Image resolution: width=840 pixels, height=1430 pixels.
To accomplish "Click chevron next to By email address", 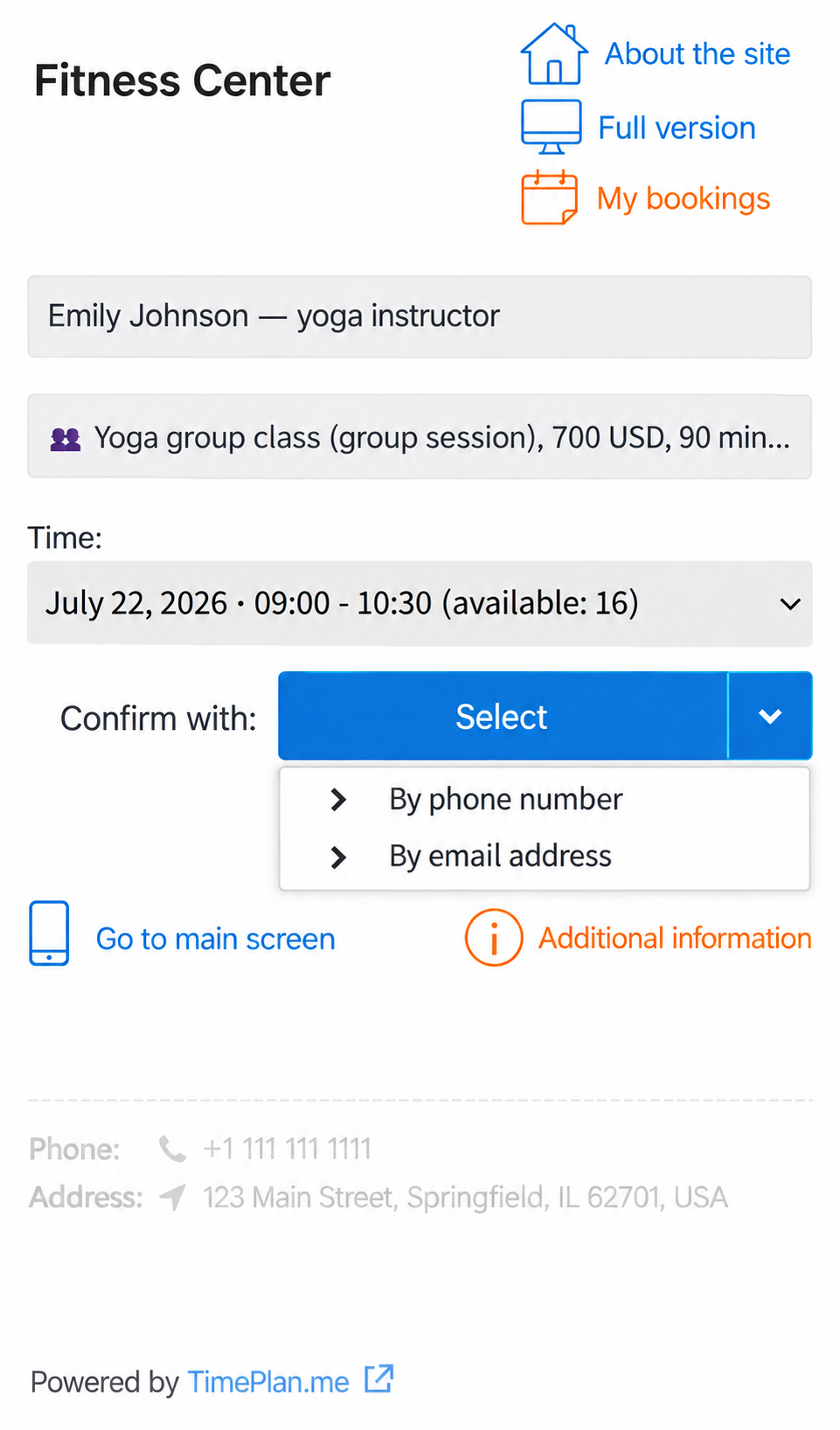I will 339,857.
